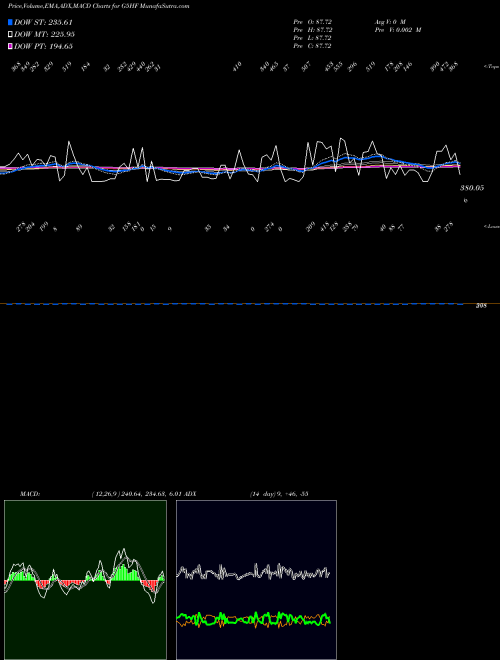Click the 380.05 price label
Image resolution: width=500 pixels, height=660 pixels.
point(471,188)
